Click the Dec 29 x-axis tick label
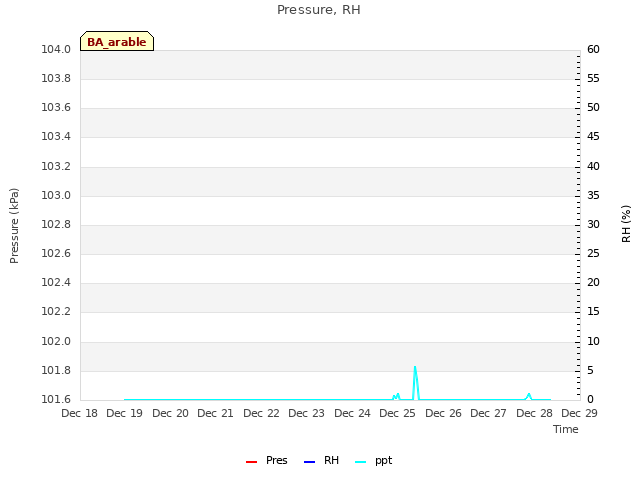This screenshot has width=640, height=480. (x=580, y=413)
